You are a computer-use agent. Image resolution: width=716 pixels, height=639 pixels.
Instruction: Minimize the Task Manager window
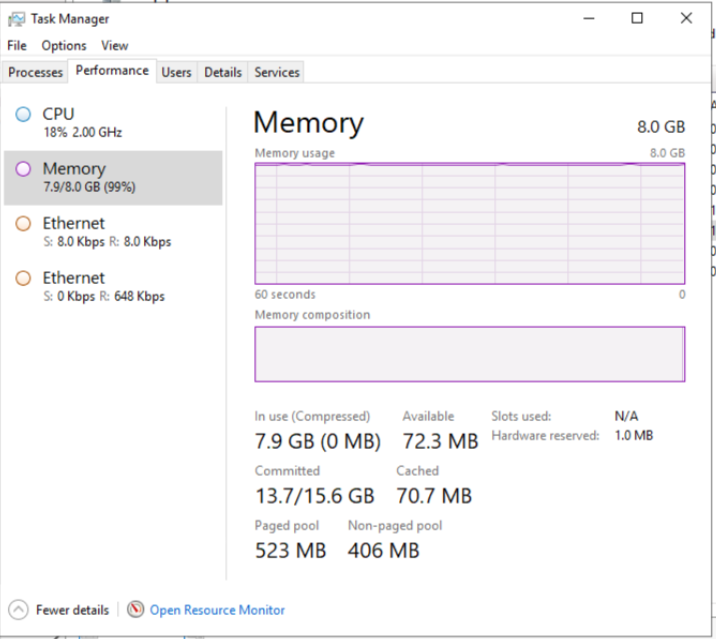589,18
